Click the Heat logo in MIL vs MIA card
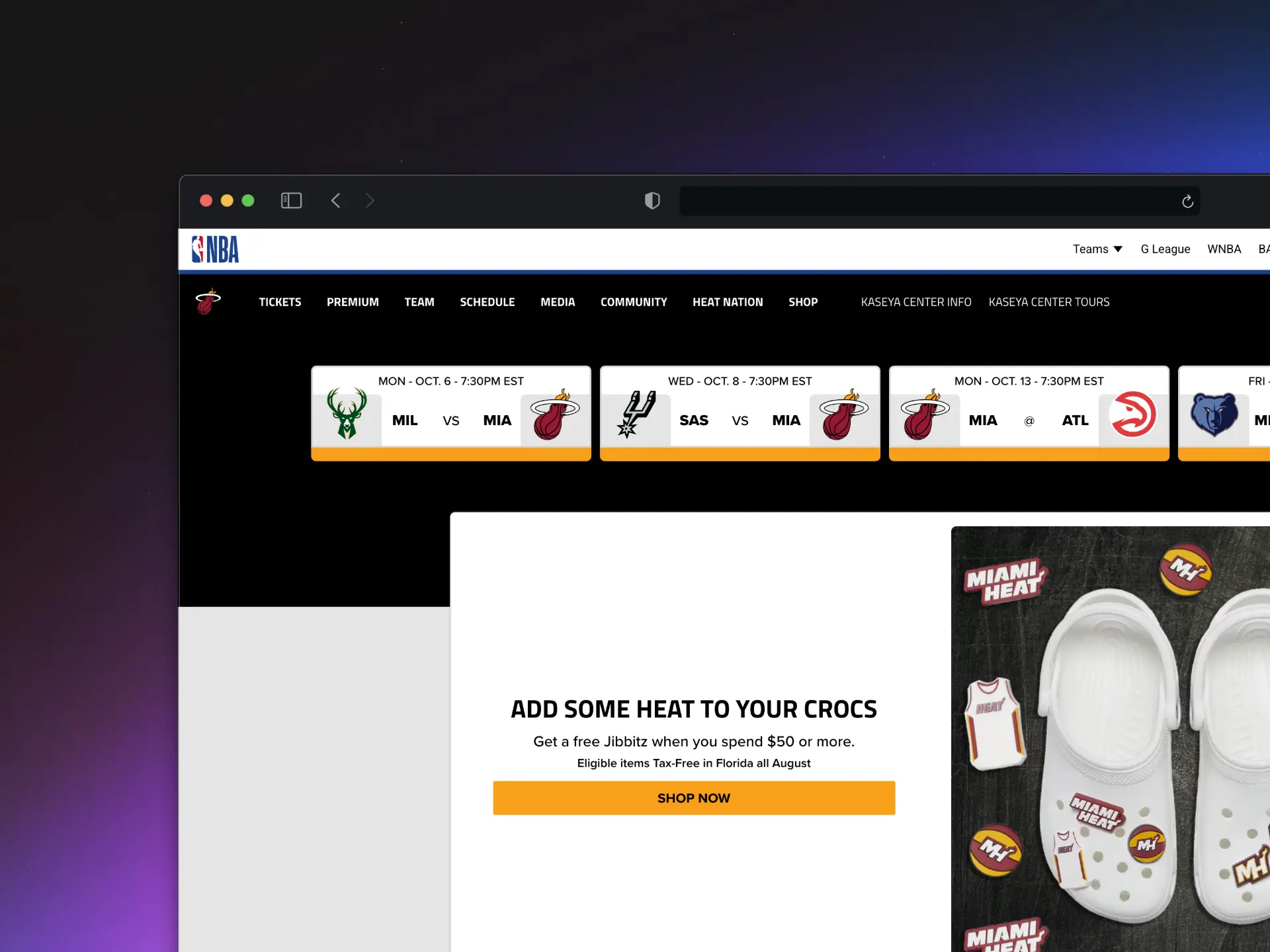 (555, 415)
